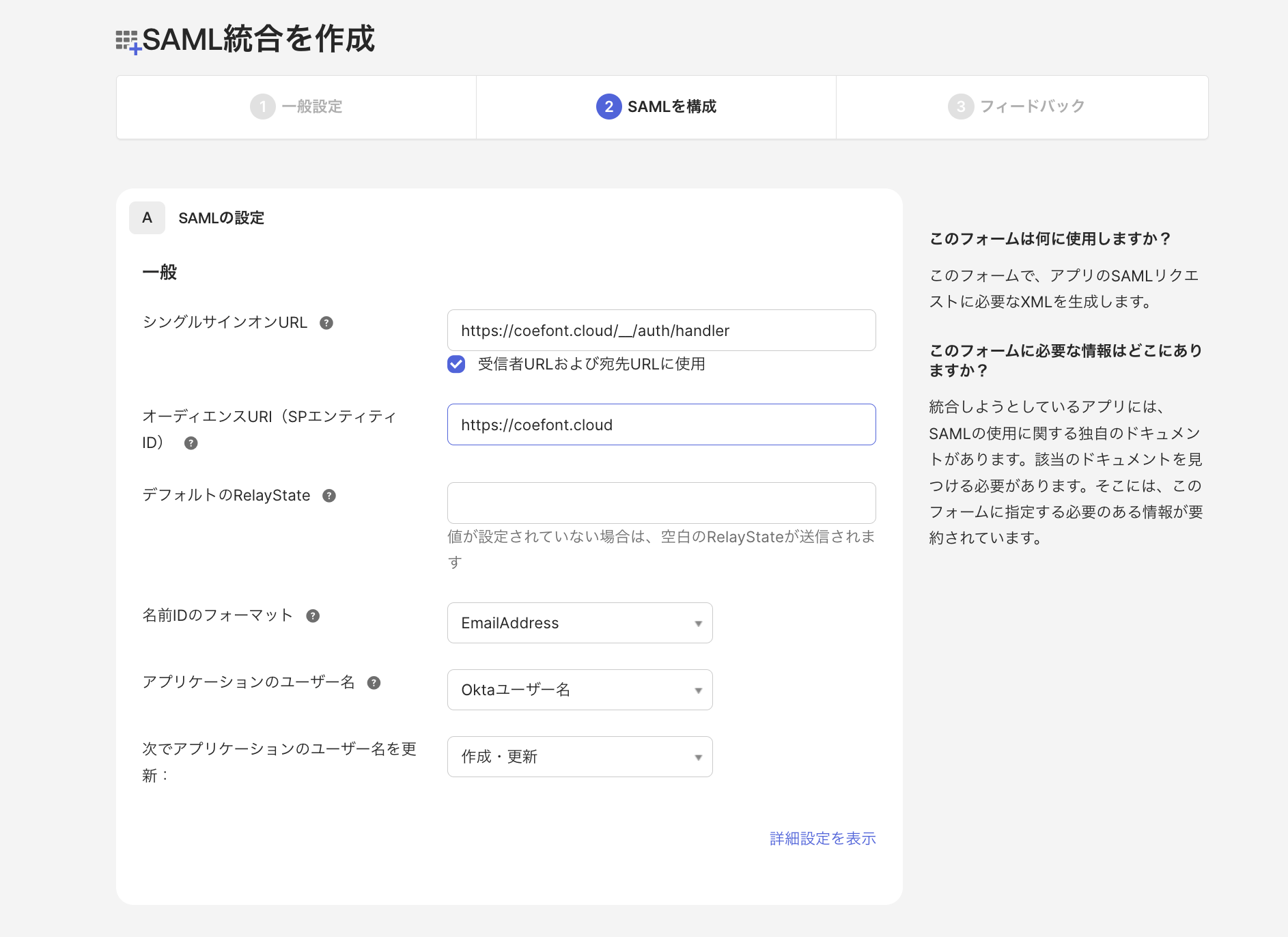Click step 3 circle in wizard

961,107
